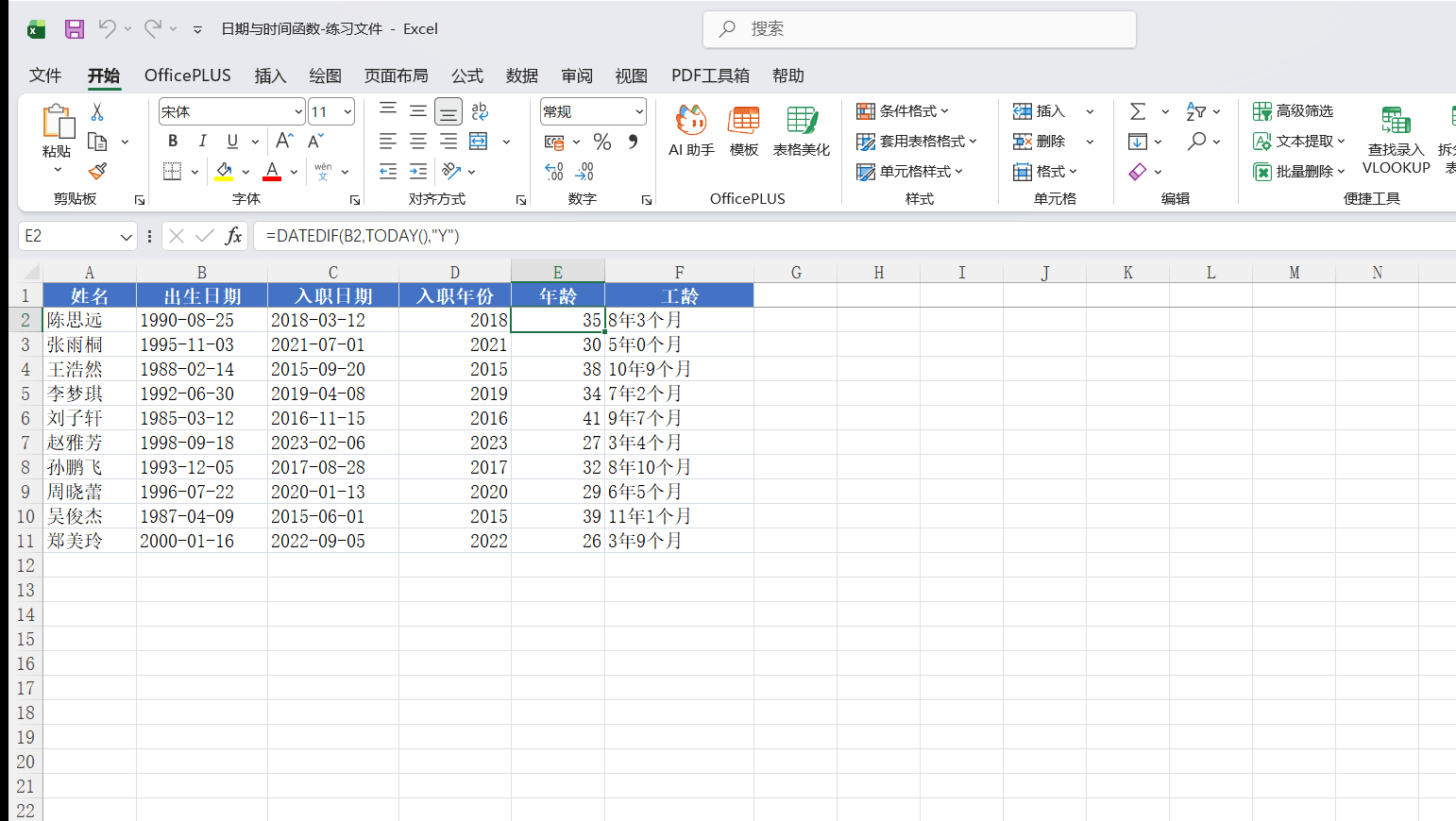The width and height of the screenshot is (1456, 821).
Task: Switch to the 数据 Data tab
Action: click(521, 75)
